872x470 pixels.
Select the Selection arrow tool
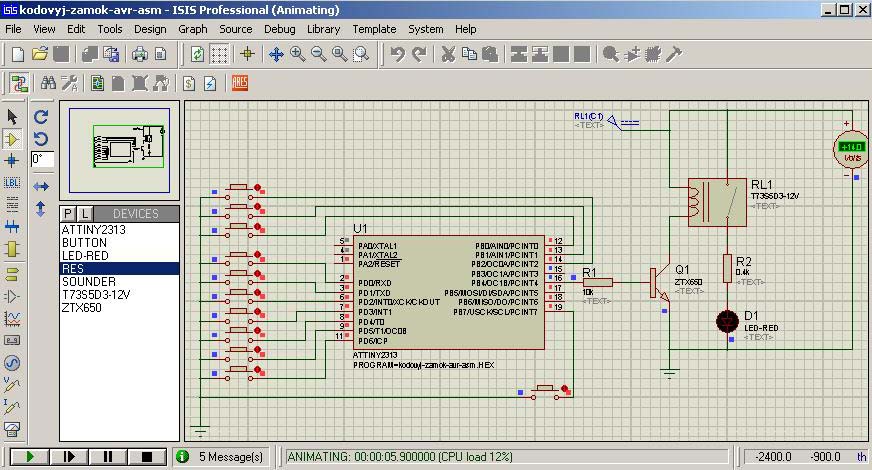[x=13, y=117]
